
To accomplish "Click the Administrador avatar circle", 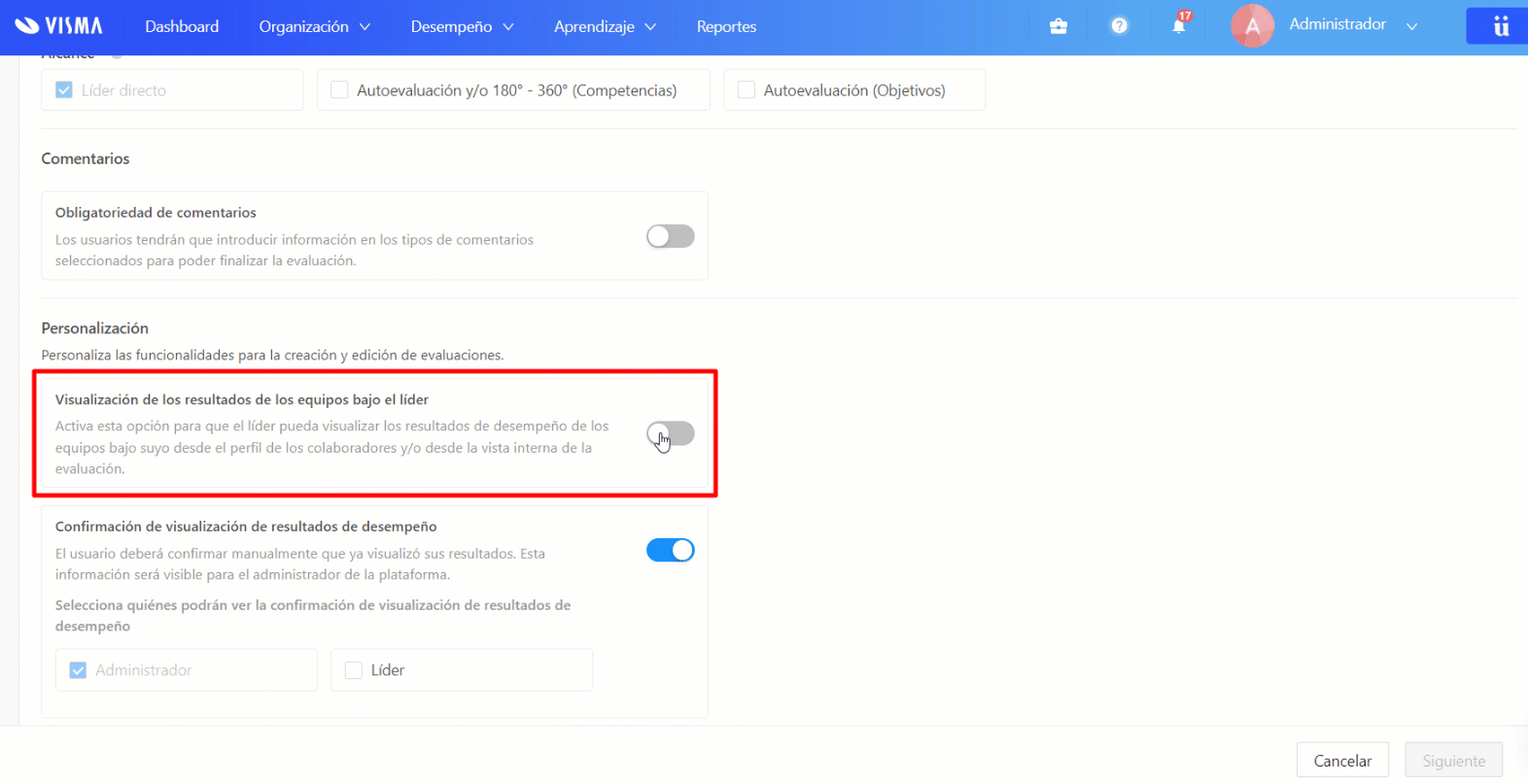I will click(x=1252, y=26).
